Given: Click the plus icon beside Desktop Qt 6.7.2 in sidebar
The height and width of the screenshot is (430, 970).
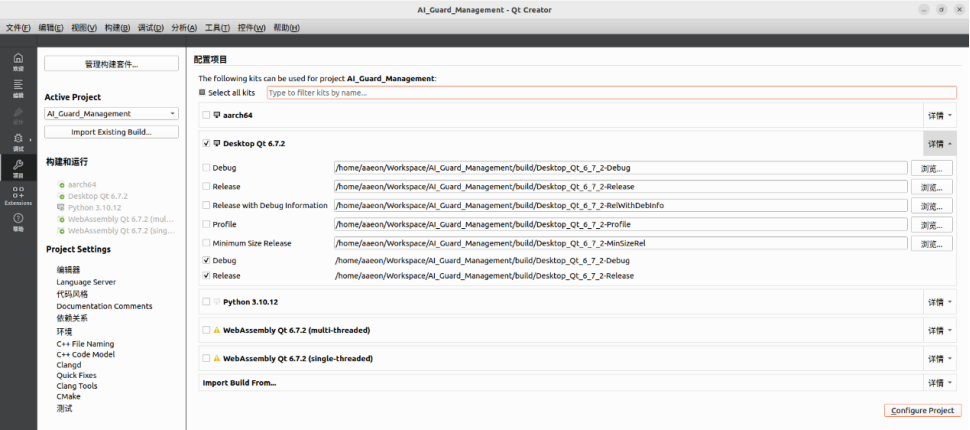Looking at the screenshot, I should point(61,196).
